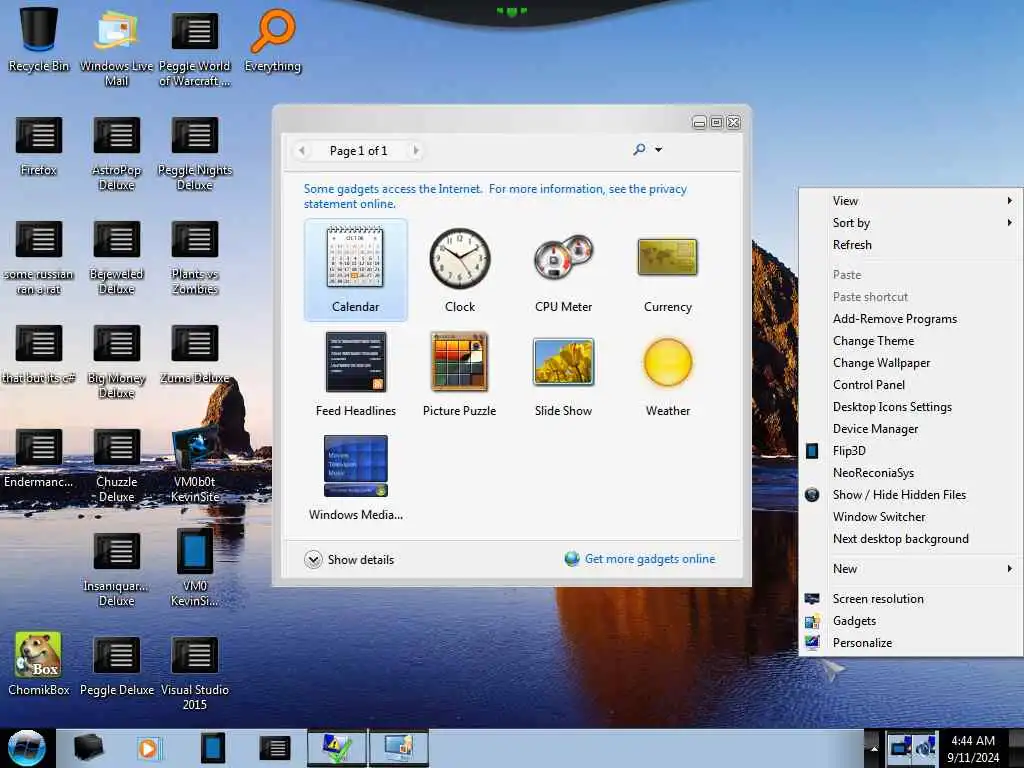
Task: Open Control Panel from context menu
Action: 910,385
